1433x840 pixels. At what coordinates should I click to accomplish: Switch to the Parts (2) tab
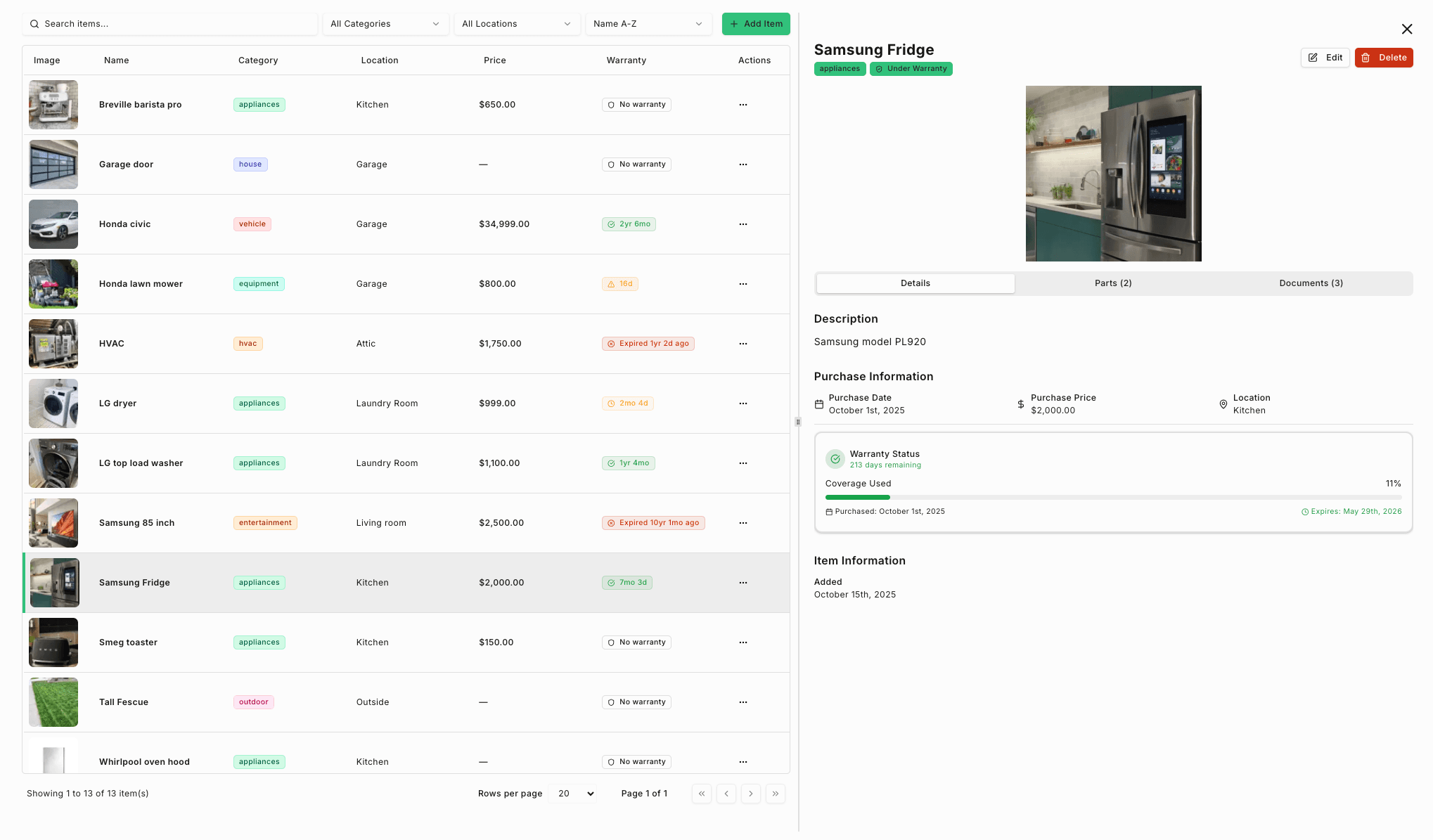[1112, 283]
